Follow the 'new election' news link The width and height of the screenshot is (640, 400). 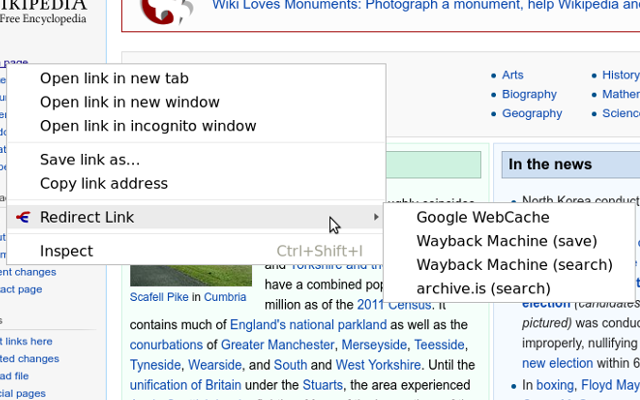coord(558,363)
